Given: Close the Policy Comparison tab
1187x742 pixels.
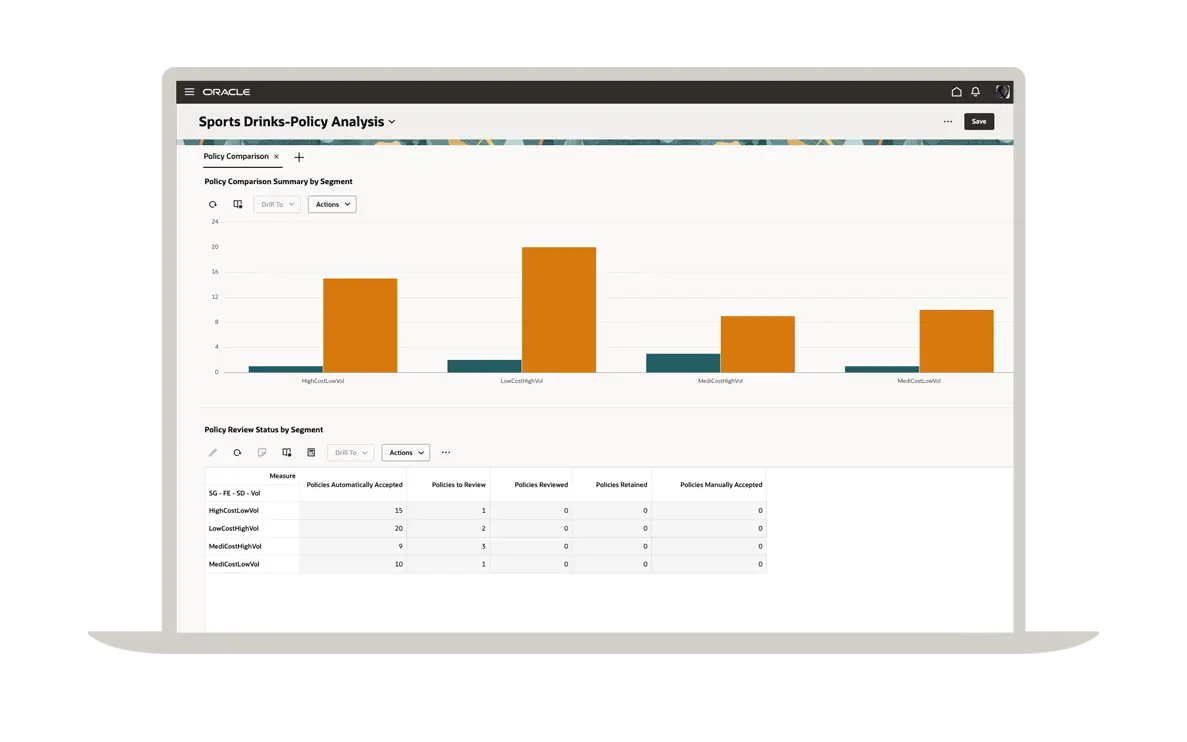Looking at the screenshot, I should [x=277, y=157].
